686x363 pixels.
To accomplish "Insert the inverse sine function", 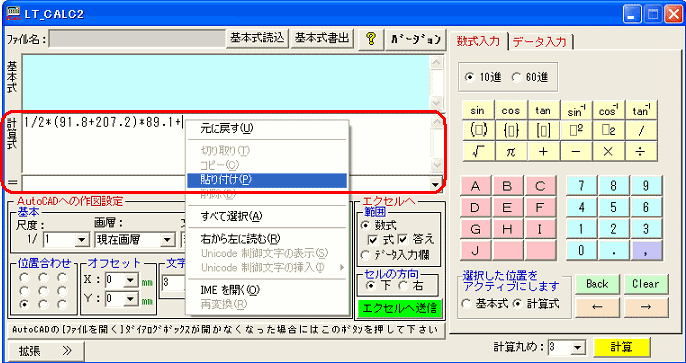I will pyautogui.click(x=576, y=111).
